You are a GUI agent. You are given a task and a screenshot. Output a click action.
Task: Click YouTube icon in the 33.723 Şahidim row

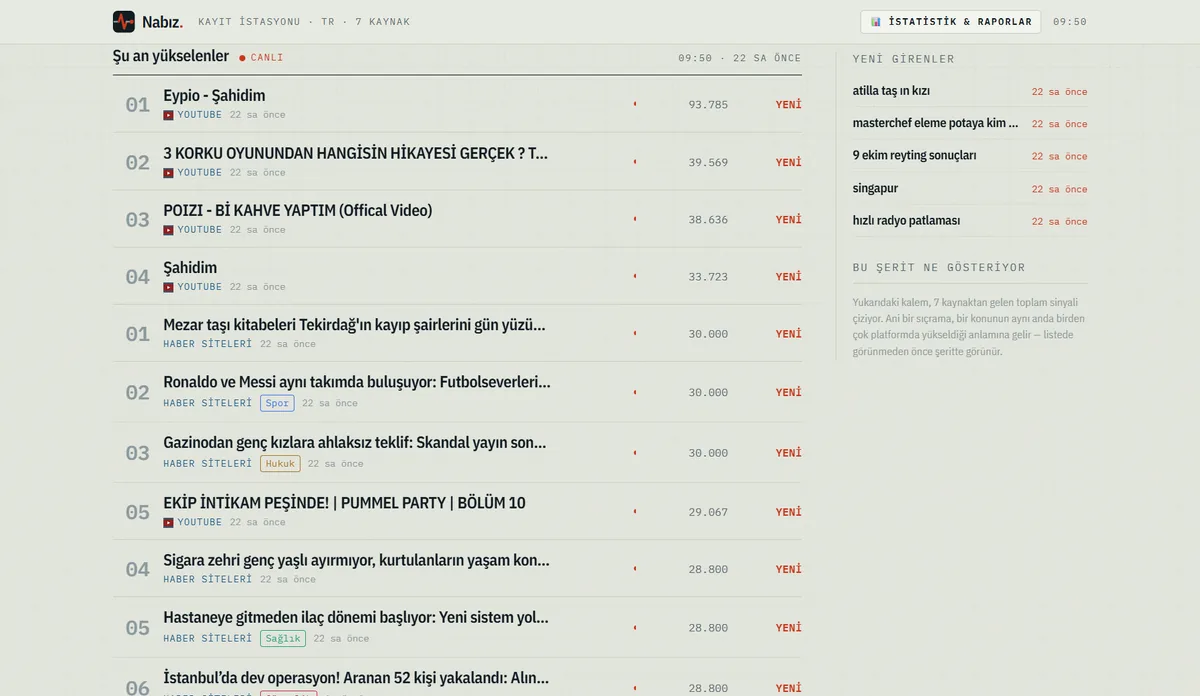168,287
